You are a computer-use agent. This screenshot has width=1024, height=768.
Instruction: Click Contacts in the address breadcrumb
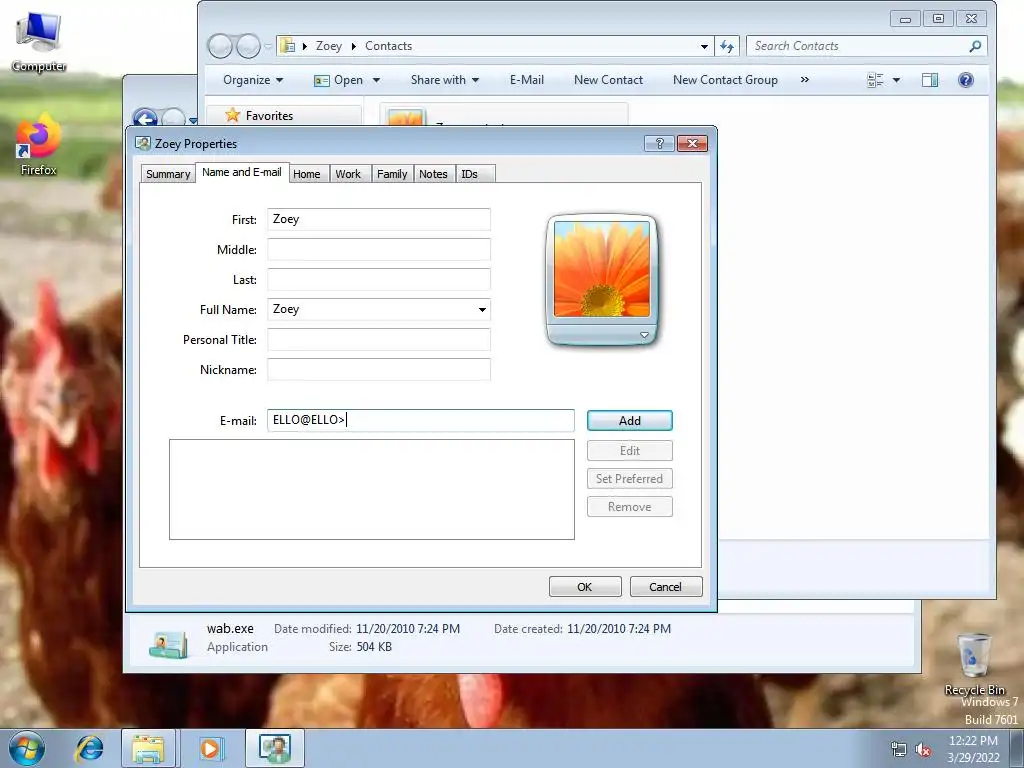coord(388,46)
